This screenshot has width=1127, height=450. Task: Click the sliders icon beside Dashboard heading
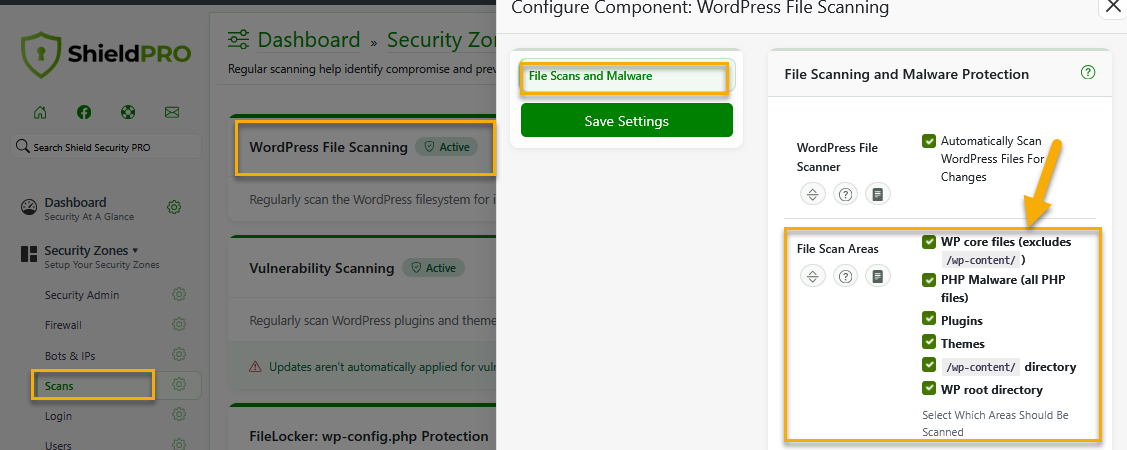point(239,40)
